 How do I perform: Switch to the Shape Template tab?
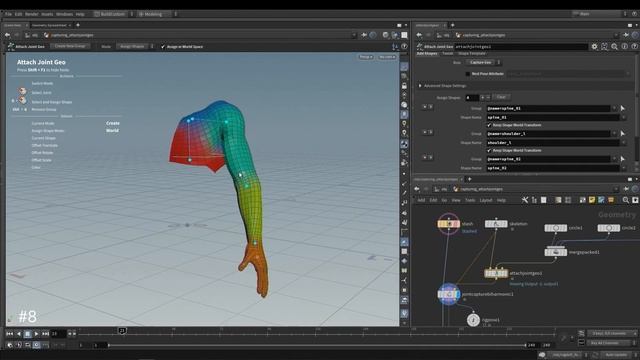click(471, 53)
